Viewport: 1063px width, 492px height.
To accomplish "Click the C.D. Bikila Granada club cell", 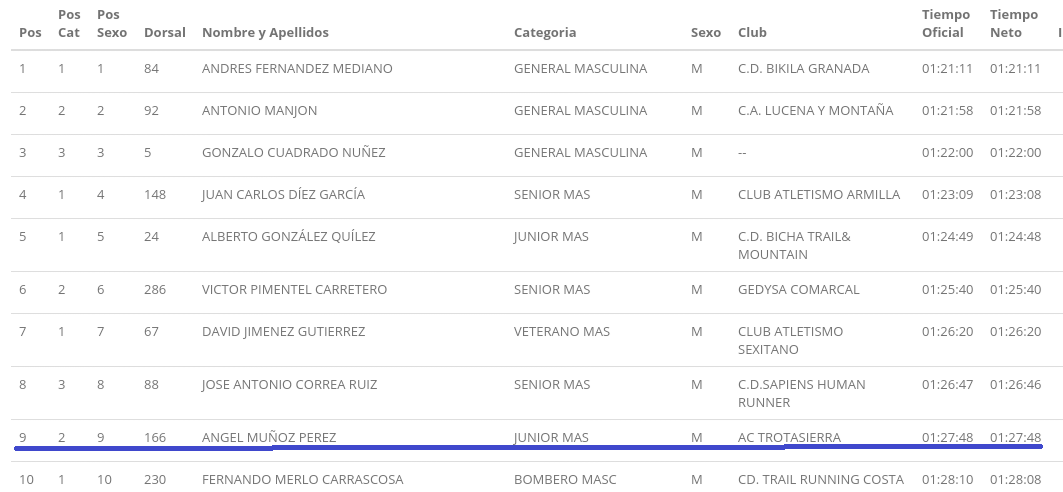I will click(x=803, y=68).
